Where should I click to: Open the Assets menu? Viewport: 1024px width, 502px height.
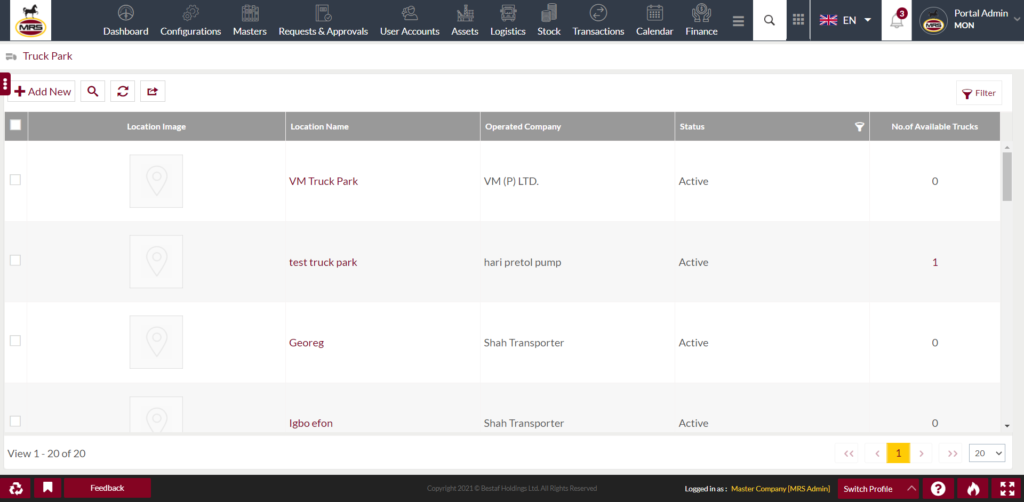[x=465, y=20]
